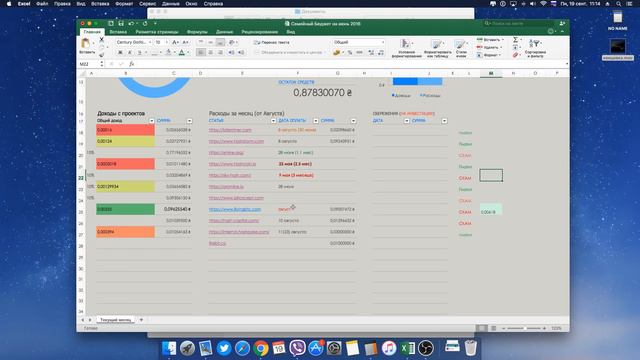Click the Clear eraser icon
Image resolution: width=640 pixels, height=360 pixels.
click(x=516, y=55)
